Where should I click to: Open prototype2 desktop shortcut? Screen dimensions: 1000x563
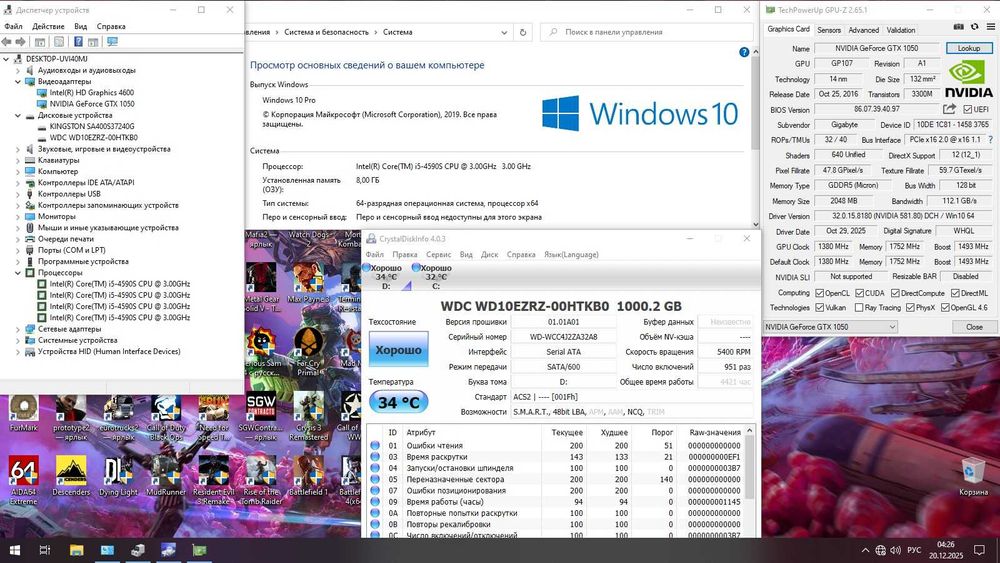(71, 418)
